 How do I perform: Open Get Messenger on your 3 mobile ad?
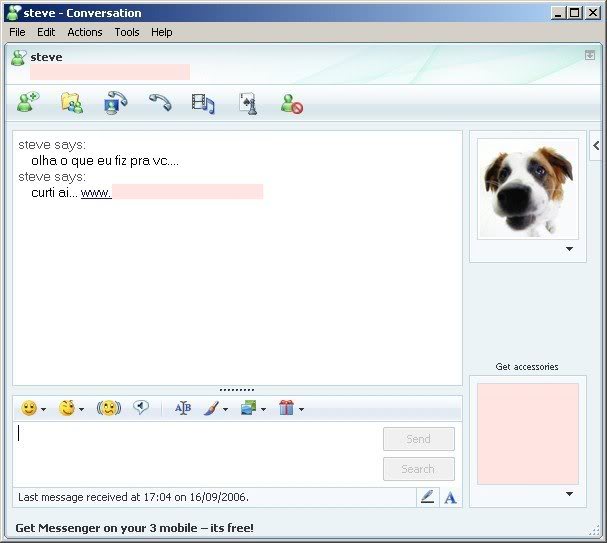pos(134,528)
